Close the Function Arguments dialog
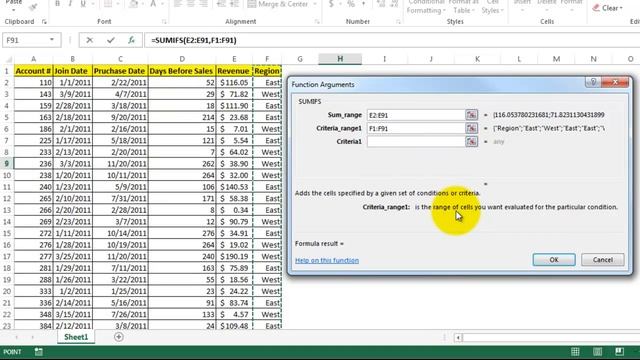640x360 pixels. click(615, 82)
